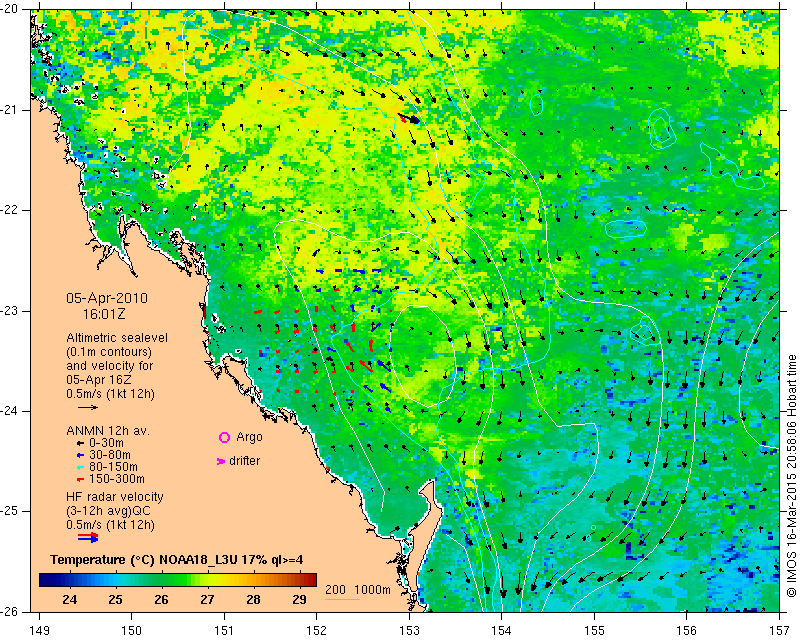Click the '05-Apr 16Z' legend line
The width and height of the screenshot is (800, 640).
99,380
